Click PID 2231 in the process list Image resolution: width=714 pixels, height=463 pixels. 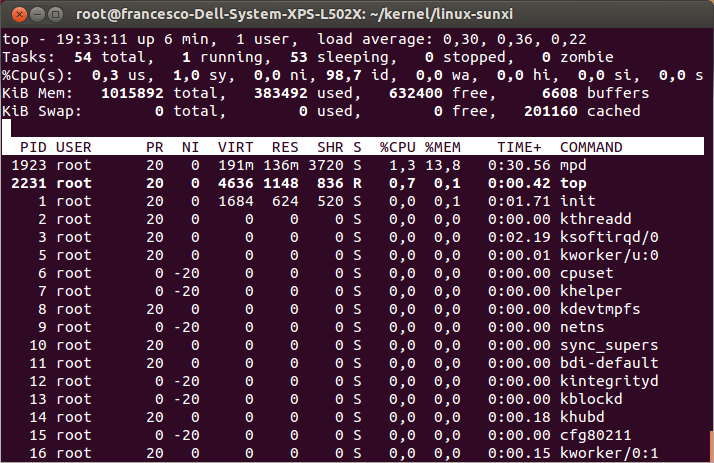tap(29, 183)
